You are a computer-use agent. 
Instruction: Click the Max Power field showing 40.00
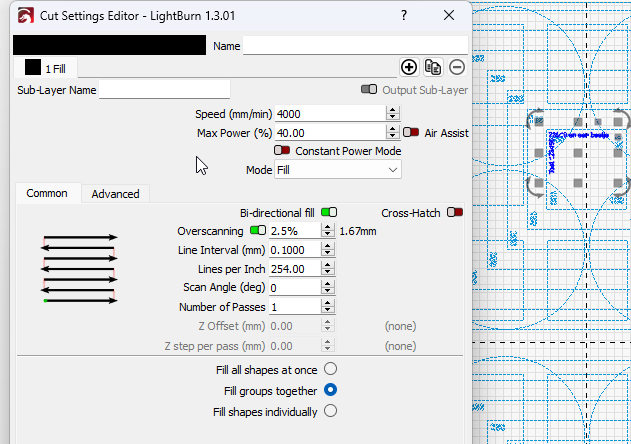point(330,133)
